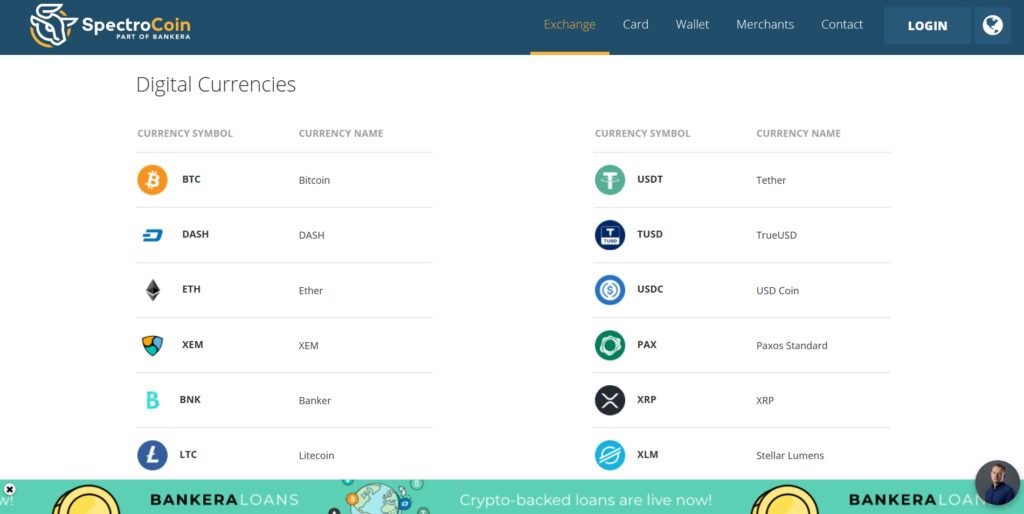Navigate to Merchants page

(x=765, y=25)
